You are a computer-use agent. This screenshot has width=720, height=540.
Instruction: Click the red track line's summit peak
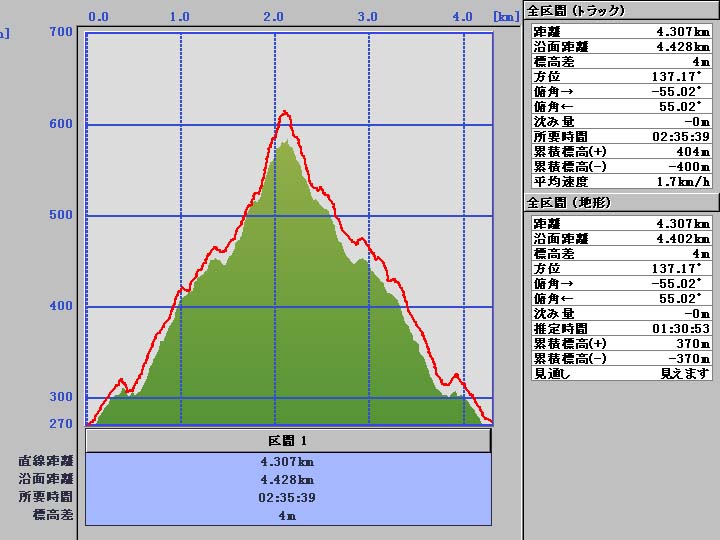285,113
